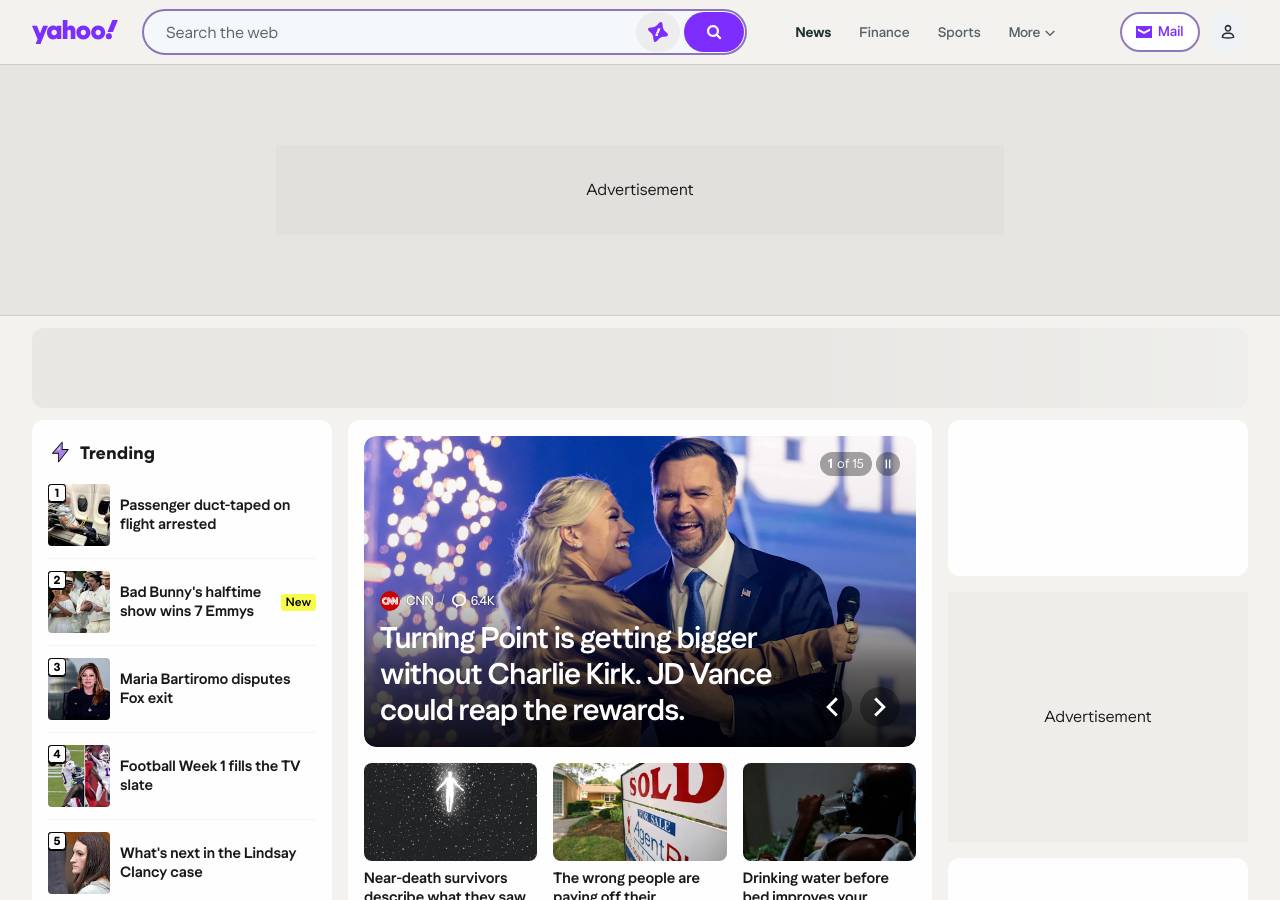Pause the headline carousel autoplay
The height and width of the screenshot is (900, 1280).
[888, 464]
